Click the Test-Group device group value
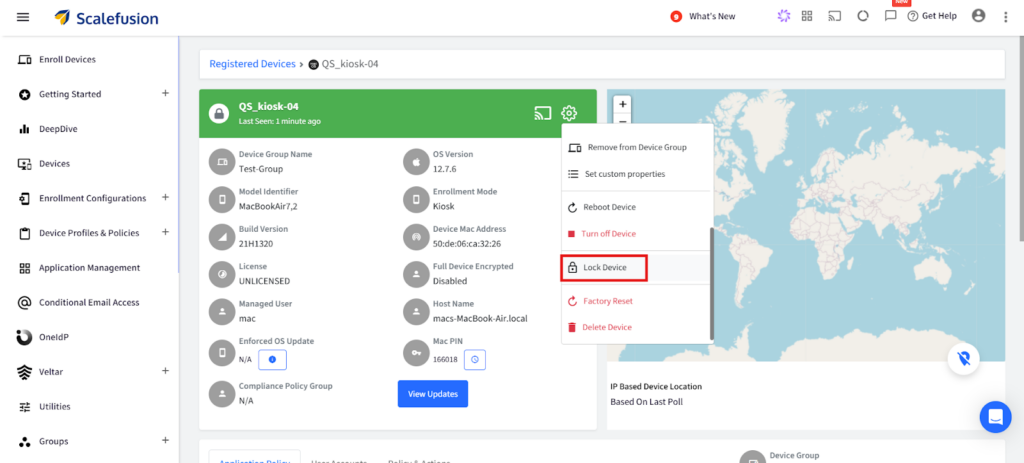Screen dimensions: 1024x463 click(261, 168)
